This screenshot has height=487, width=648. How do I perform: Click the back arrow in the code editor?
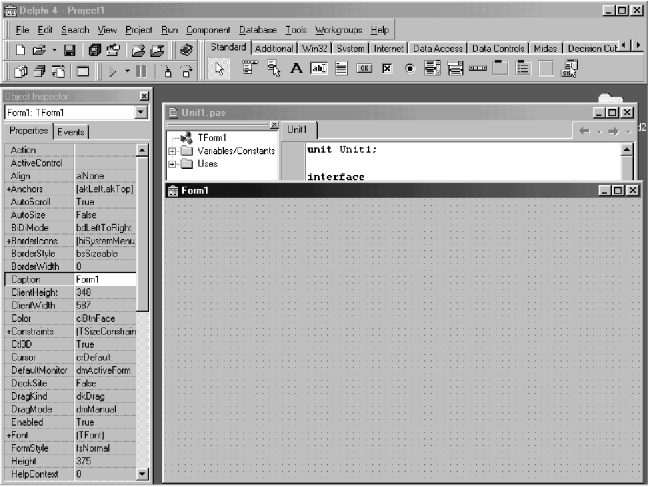584,131
